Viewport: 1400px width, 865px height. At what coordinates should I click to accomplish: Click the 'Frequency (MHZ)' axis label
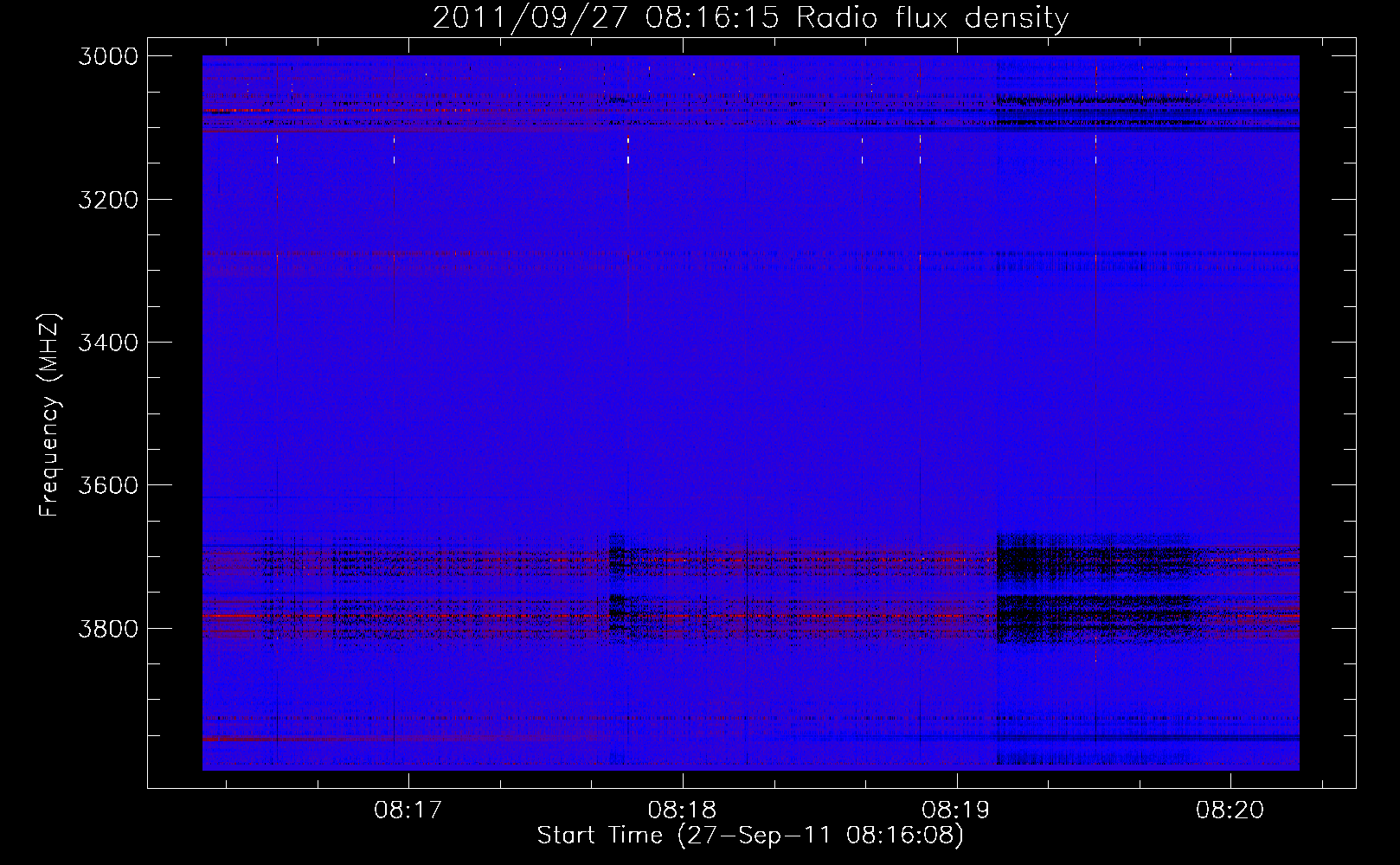click(50, 415)
